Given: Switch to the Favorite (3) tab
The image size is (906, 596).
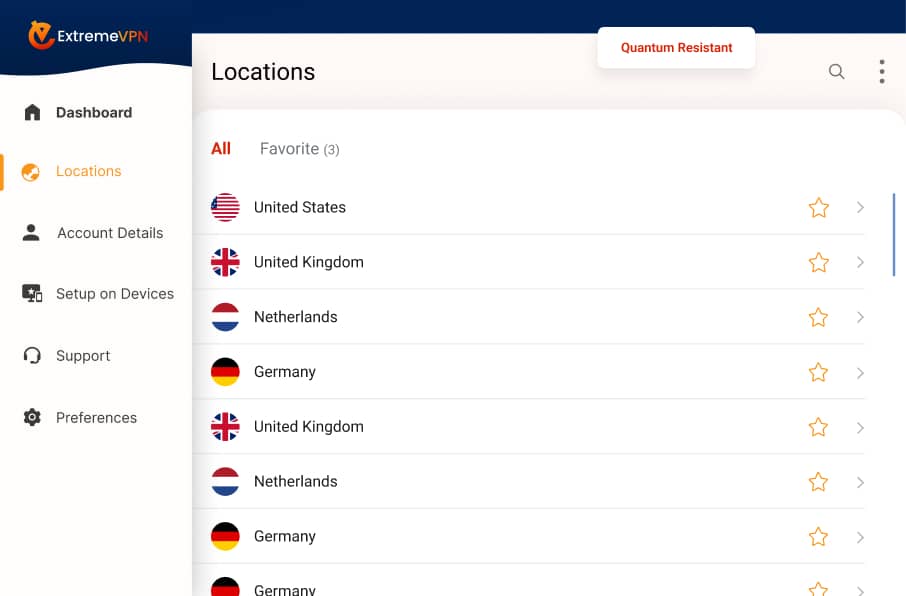Looking at the screenshot, I should [299, 149].
